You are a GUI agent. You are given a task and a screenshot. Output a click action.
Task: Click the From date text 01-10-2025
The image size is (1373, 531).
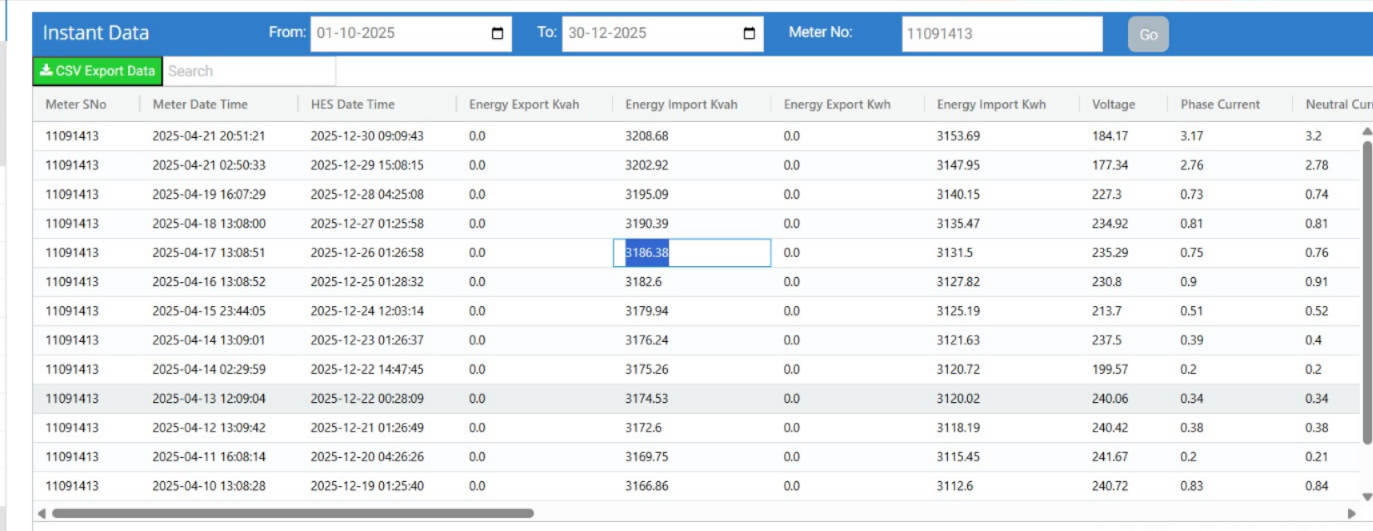pos(356,33)
